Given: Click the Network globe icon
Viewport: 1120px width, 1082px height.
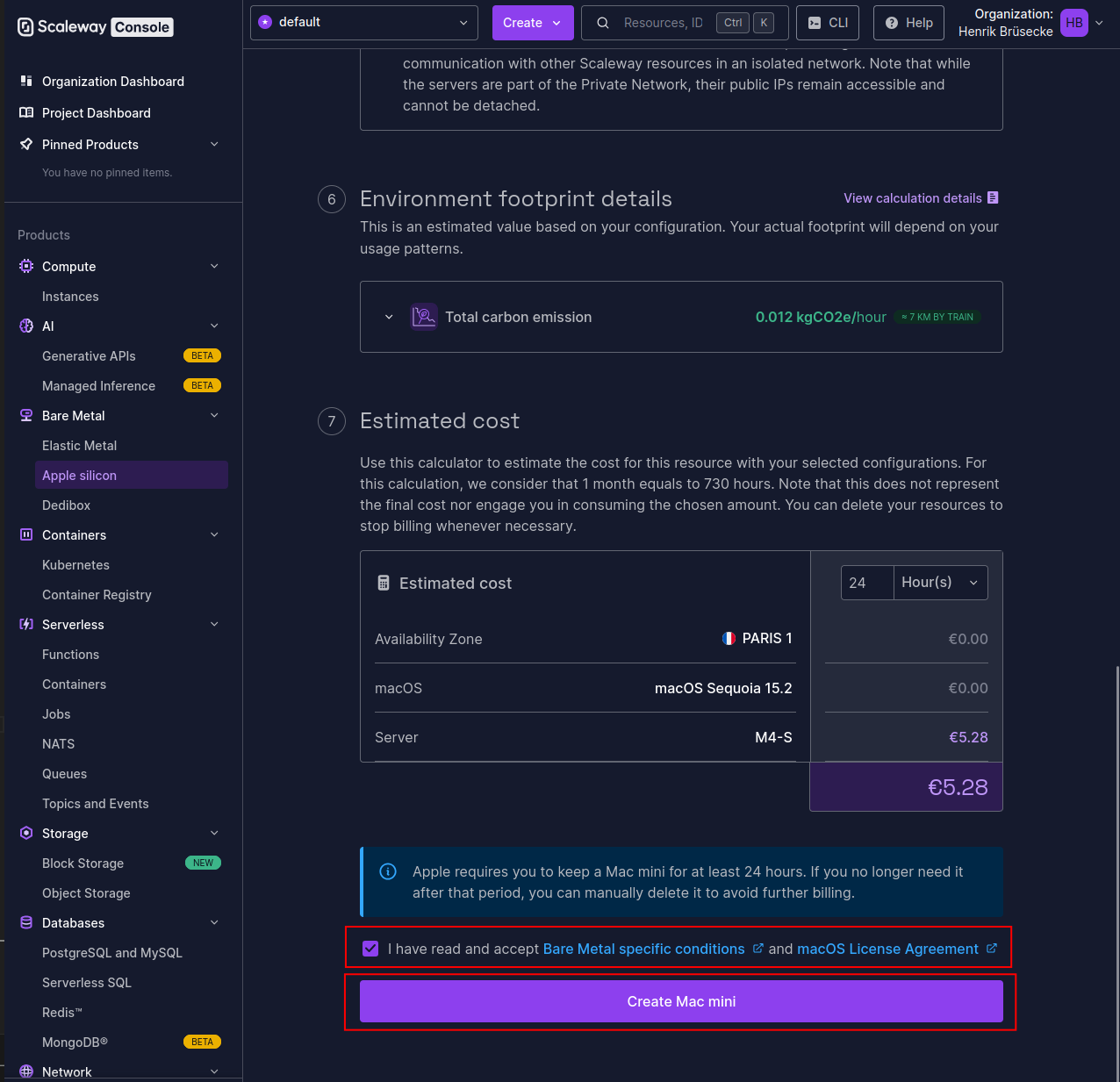Looking at the screenshot, I should (26, 1071).
